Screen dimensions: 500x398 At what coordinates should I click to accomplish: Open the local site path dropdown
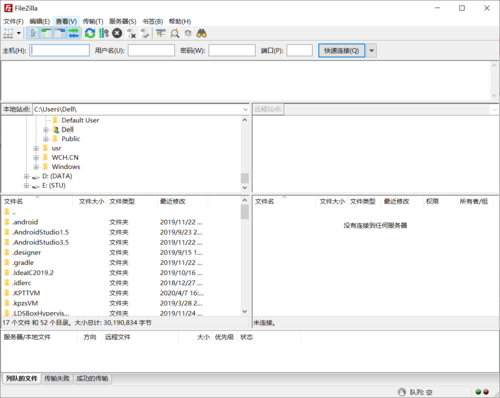(x=245, y=110)
